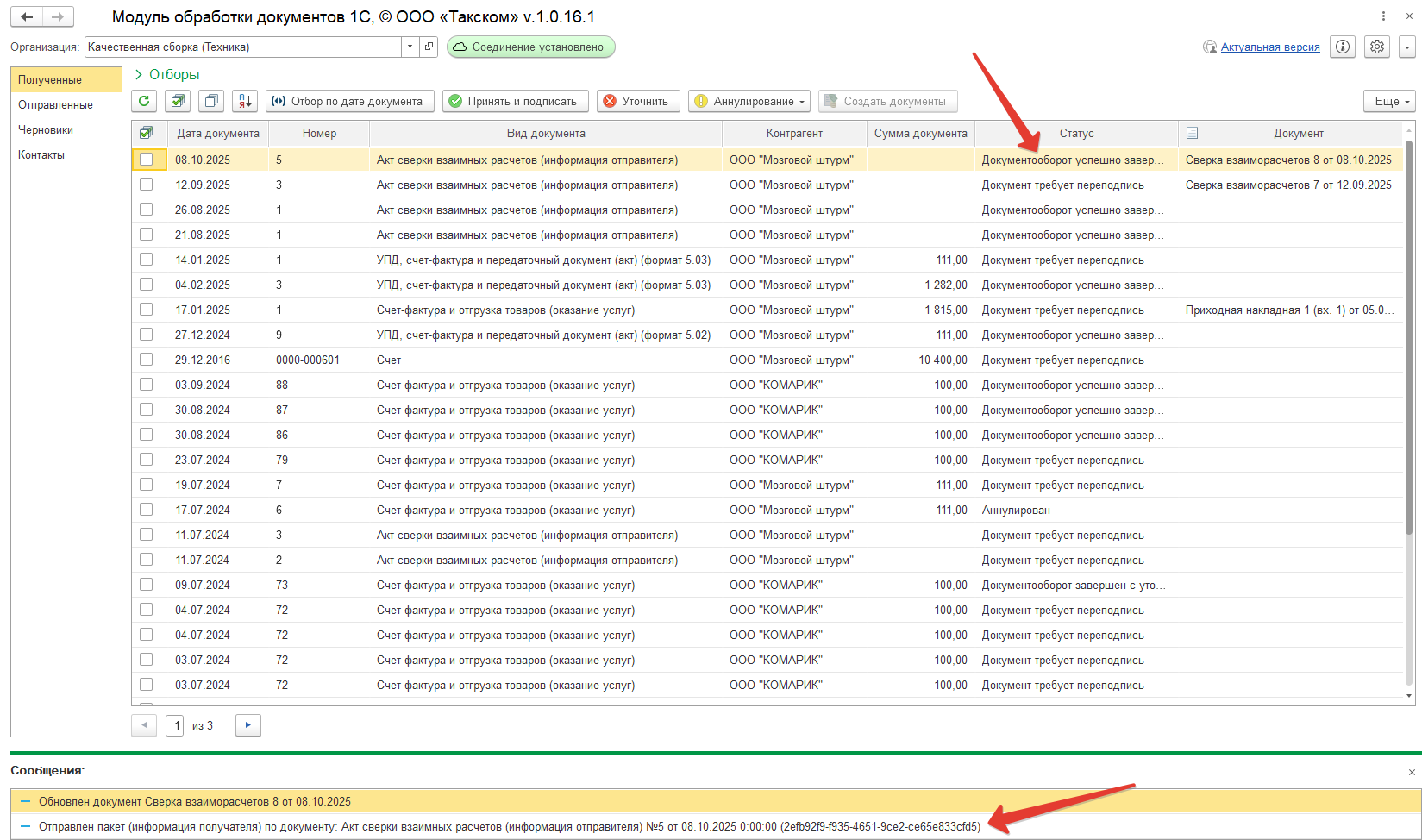Go back with the left arrow

tap(27, 16)
